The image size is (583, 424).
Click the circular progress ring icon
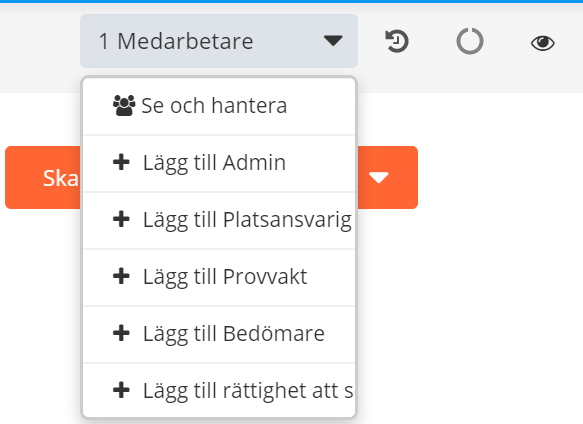[x=470, y=41]
